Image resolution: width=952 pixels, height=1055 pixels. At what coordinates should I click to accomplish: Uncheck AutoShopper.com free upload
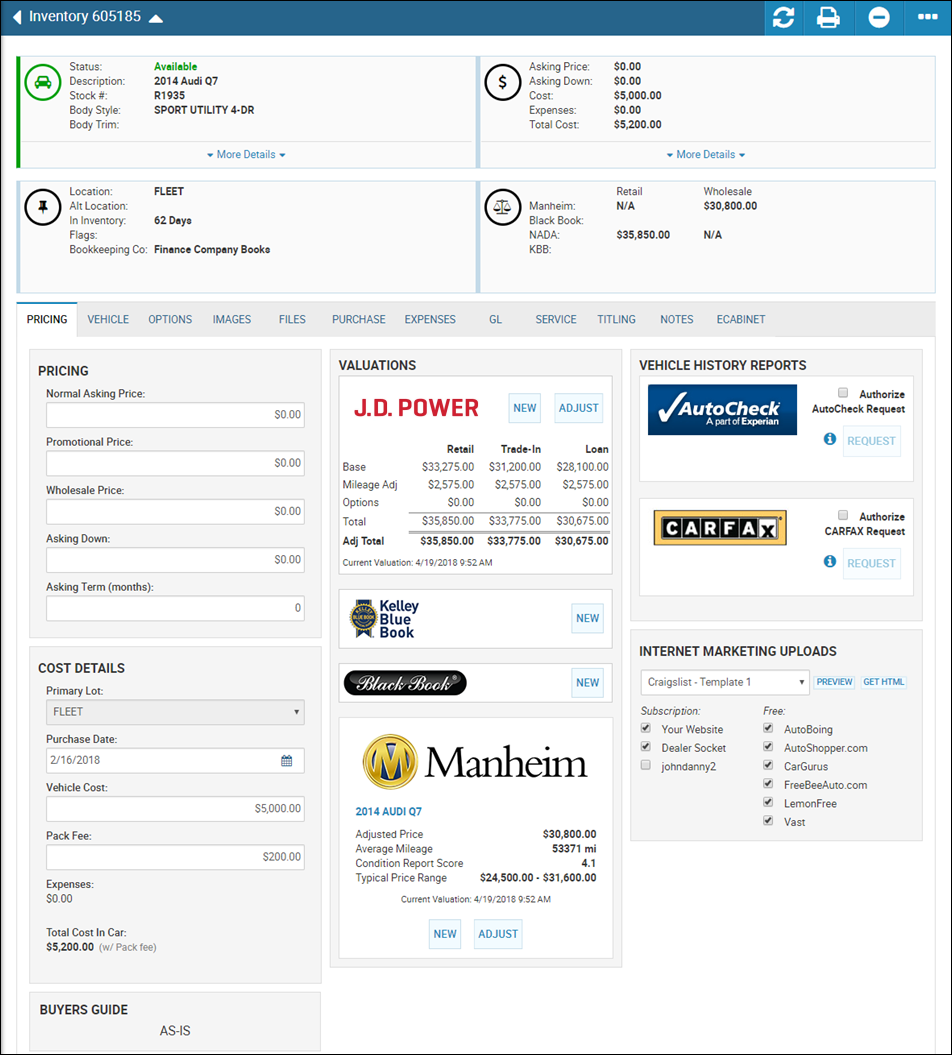[x=768, y=747]
